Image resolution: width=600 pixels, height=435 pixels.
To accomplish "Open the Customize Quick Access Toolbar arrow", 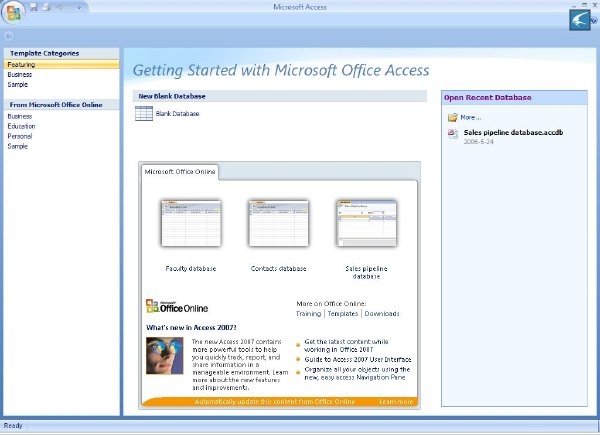I will (x=79, y=7).
